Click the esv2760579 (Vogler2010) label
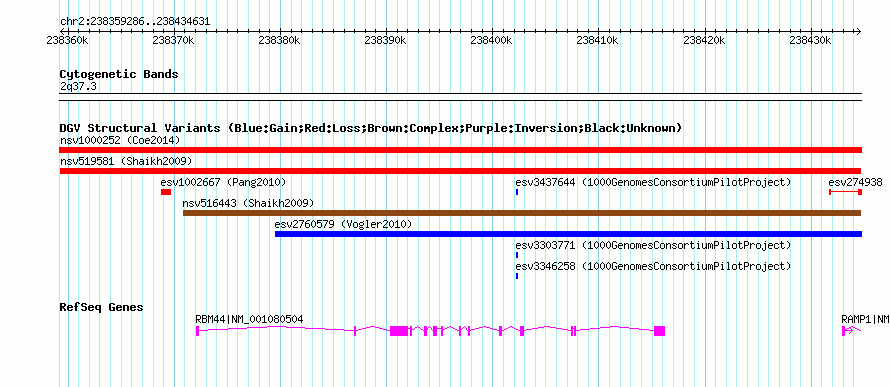890x387 pixels. (343, 224)
